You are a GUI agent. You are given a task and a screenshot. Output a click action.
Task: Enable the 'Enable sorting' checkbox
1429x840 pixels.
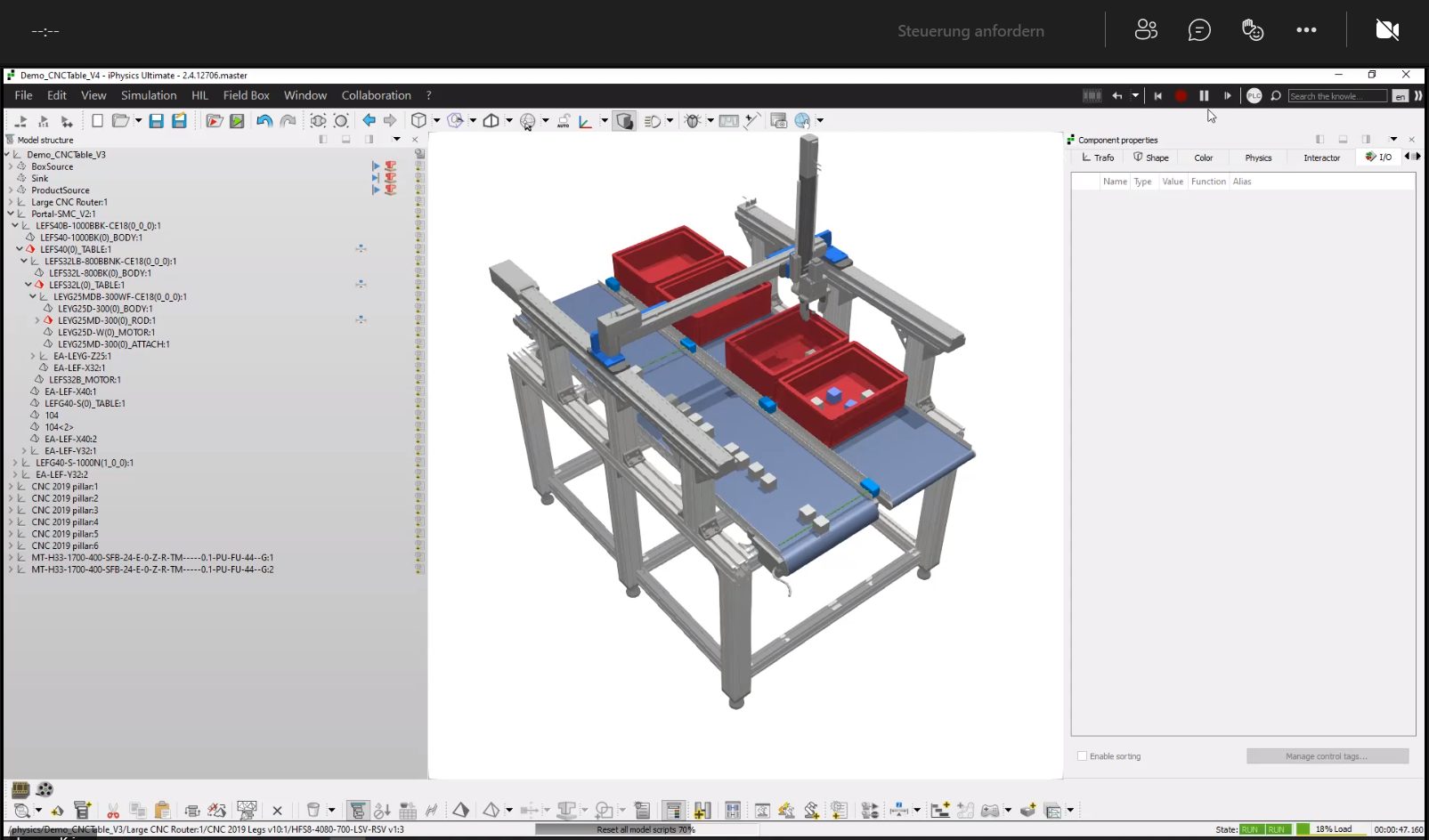1081,755
